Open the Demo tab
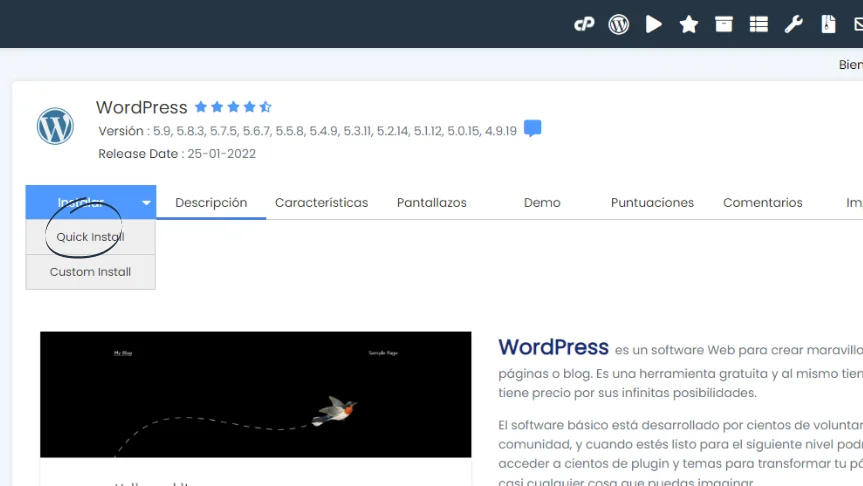Viewport: 863px width, 486px height. 542,203
